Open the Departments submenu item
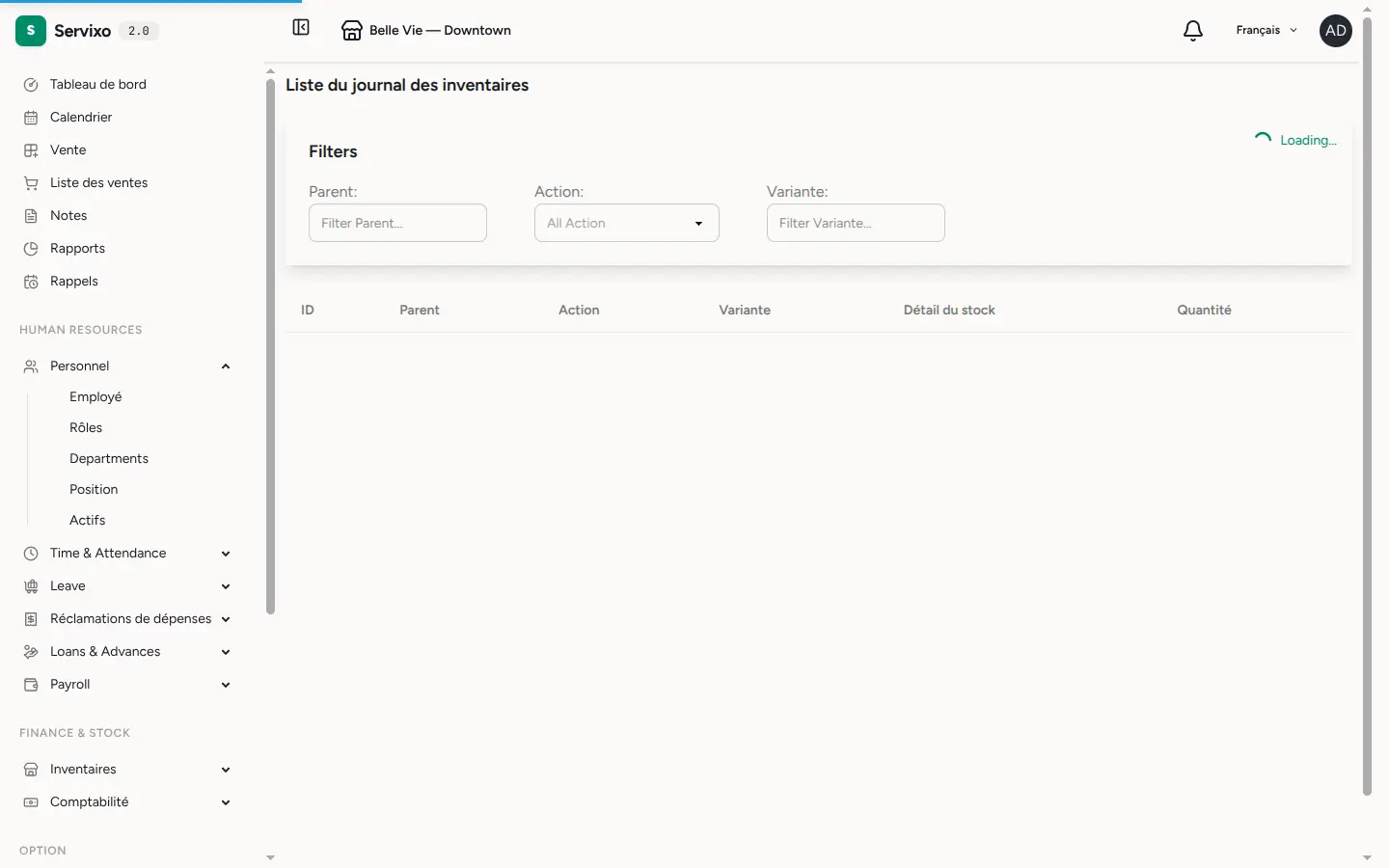Viewport: 1389px width, 868px height. point(109,459)
